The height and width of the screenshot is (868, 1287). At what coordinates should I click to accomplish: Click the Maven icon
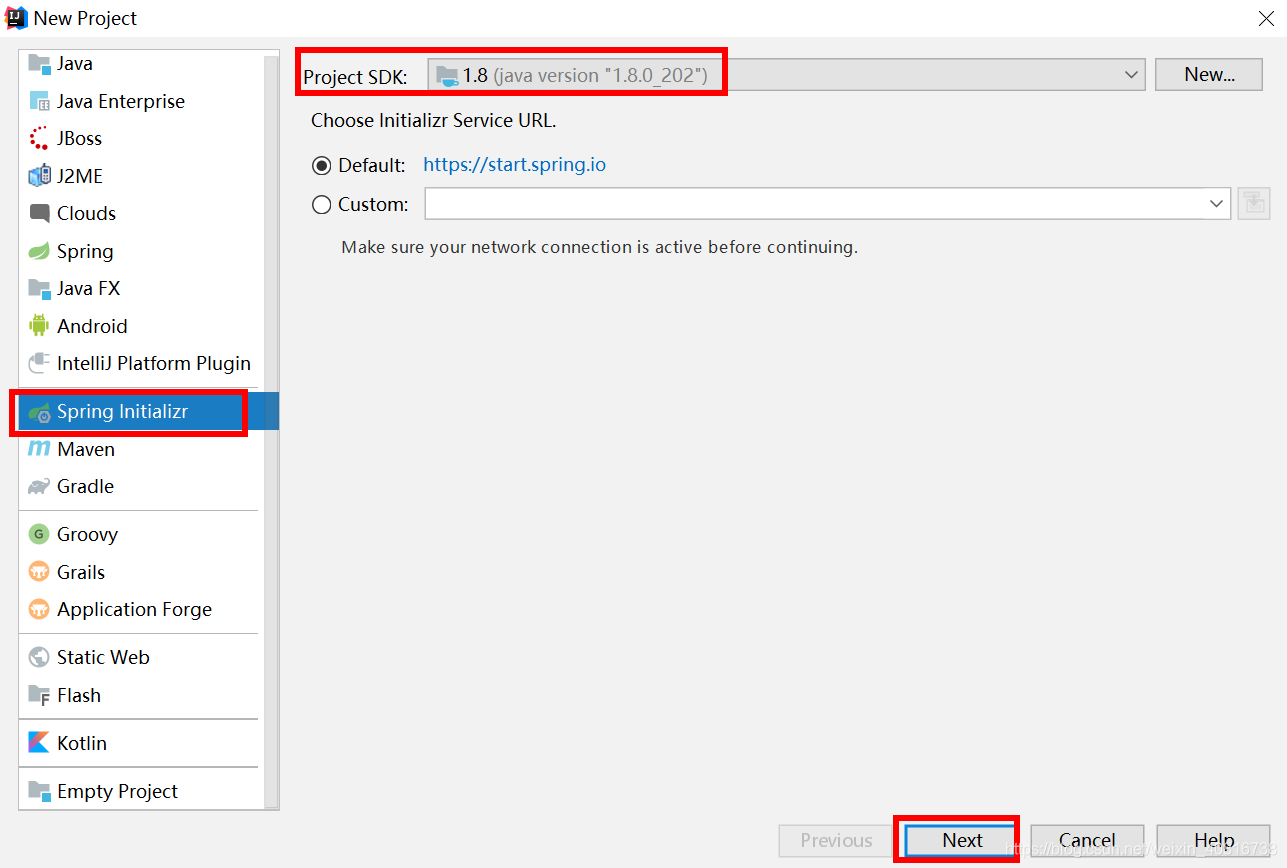(x=39, y=449)
